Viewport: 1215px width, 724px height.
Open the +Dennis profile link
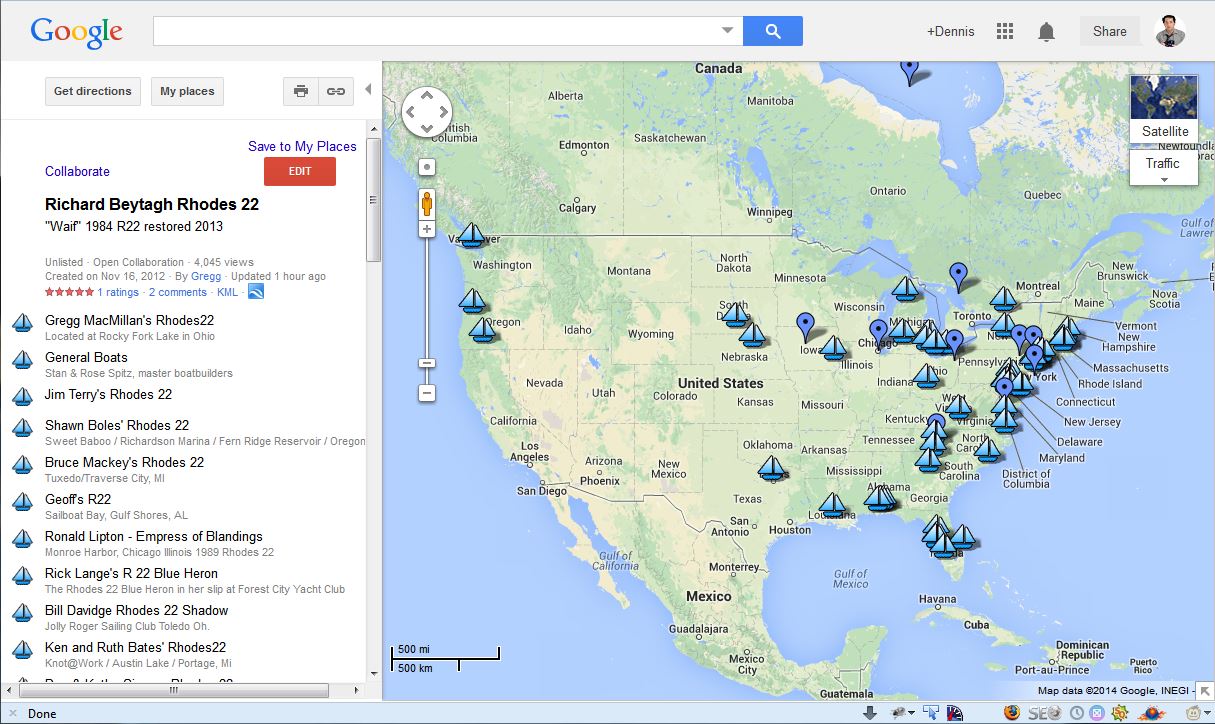click(x=951, y=31)
